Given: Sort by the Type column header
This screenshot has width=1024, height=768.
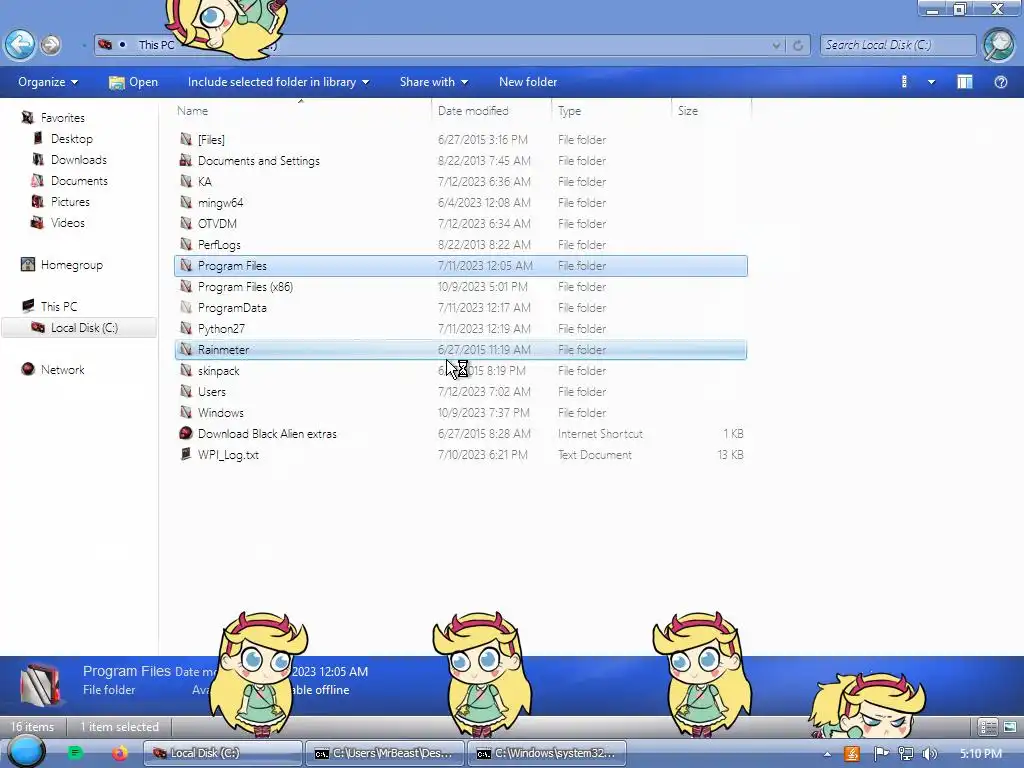Looking at the screenshot, I should click(x=569, y=110).
